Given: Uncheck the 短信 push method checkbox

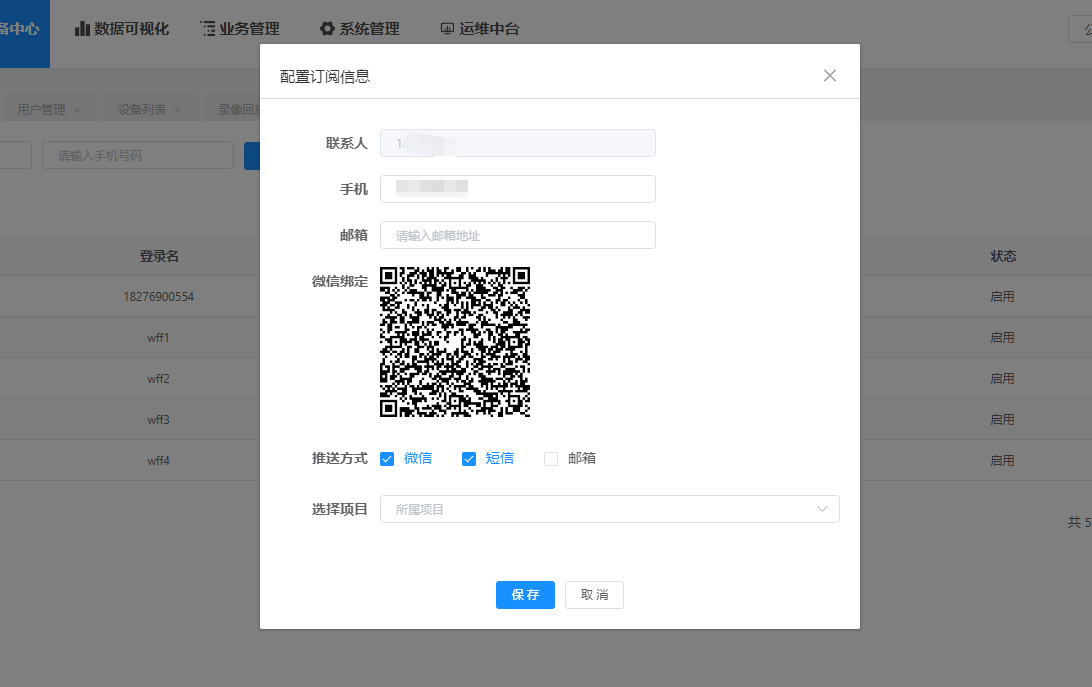Looking at the screenshot, I should tap(469, 458).
